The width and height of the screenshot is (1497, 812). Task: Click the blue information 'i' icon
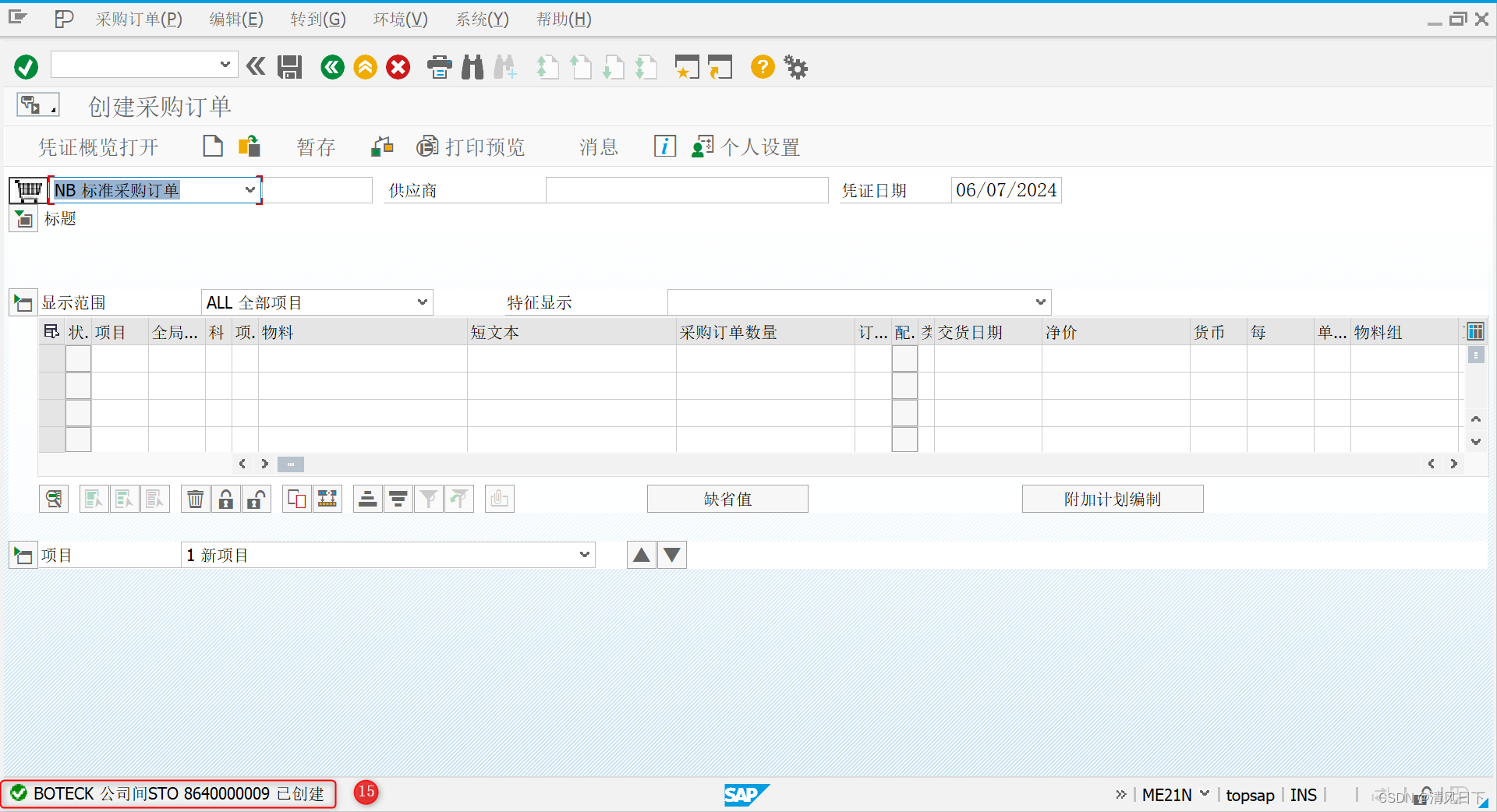click(x=665, y=147)
